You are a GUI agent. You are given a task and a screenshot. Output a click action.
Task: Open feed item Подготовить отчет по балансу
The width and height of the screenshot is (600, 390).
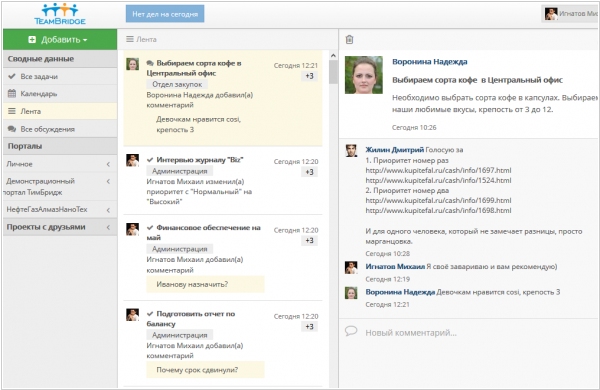(191, 318)
